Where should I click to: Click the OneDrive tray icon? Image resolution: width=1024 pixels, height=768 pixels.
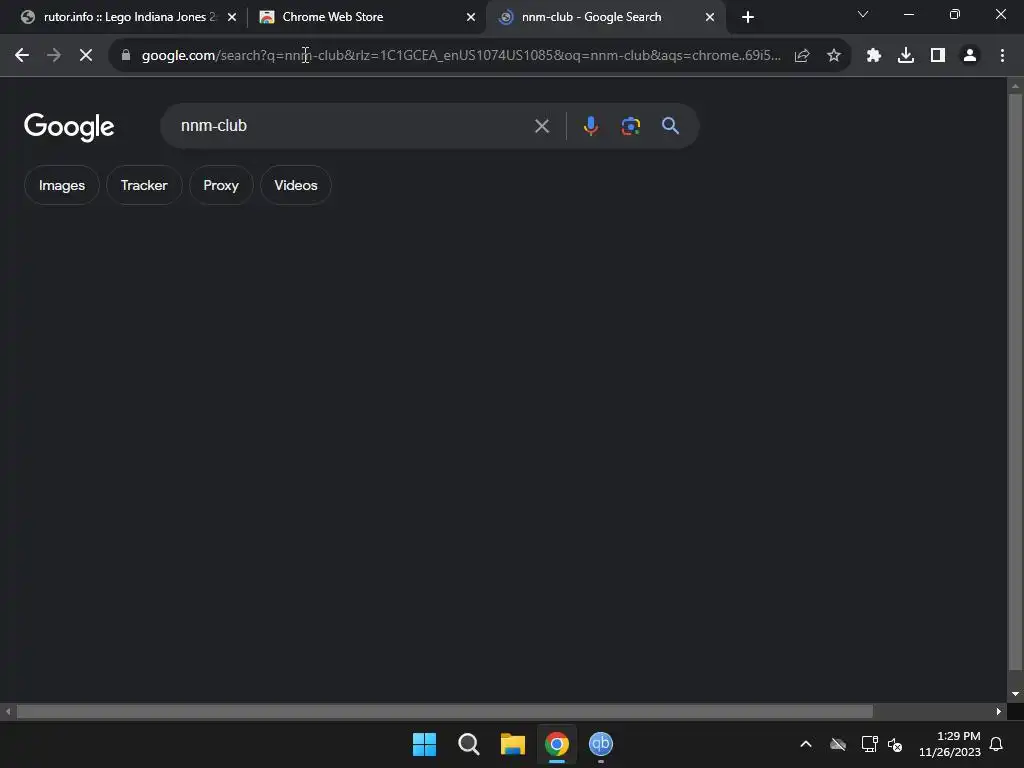coord(838,744)
